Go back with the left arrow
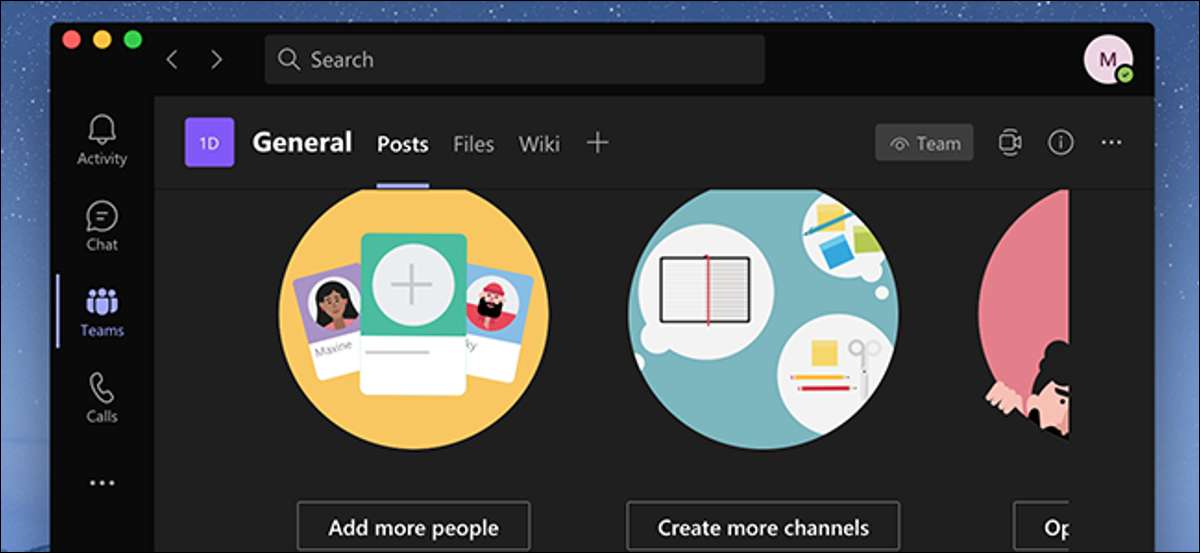1200x553 pixels. tap(172, 60)
